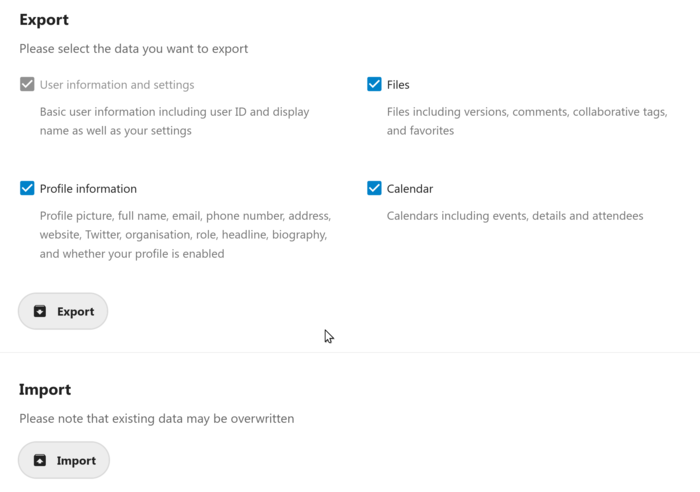Disable the Calendar export checkbox
The height and width of the screenshot is (492, 700).
[374, 188]
